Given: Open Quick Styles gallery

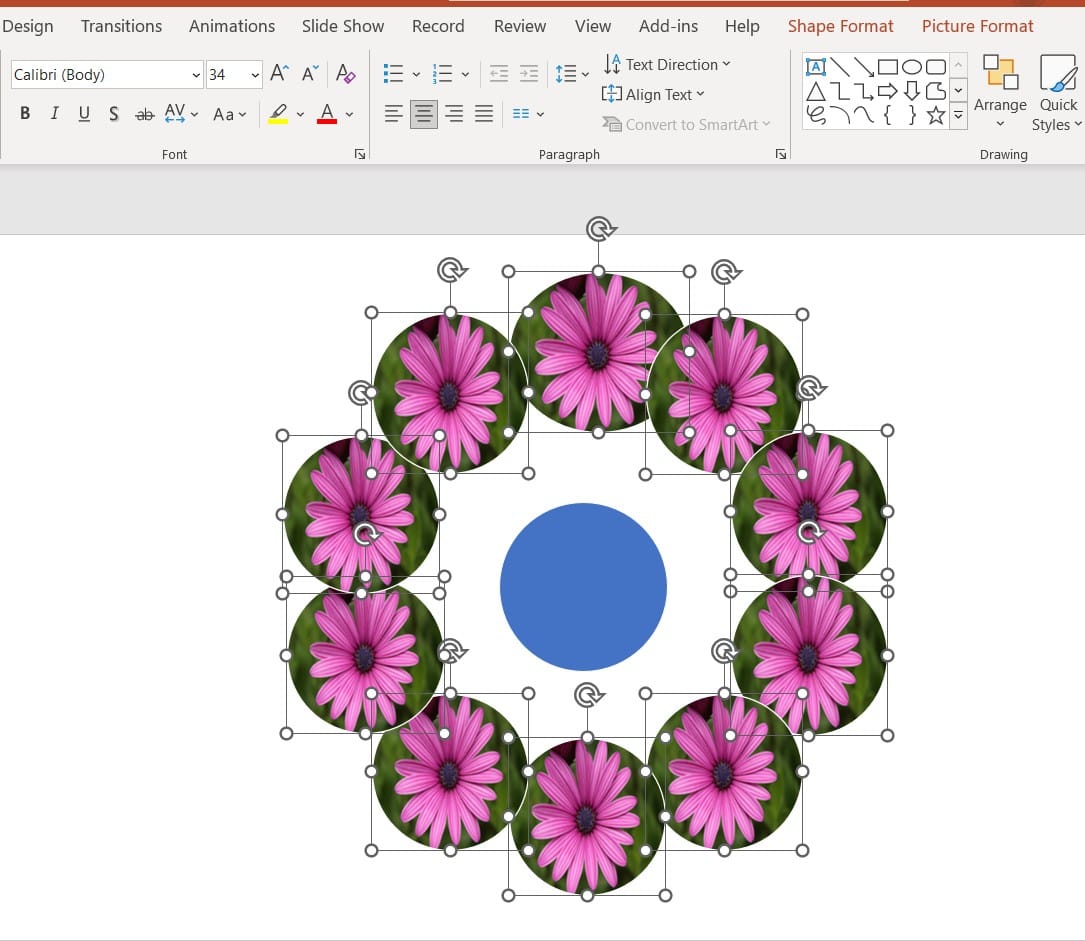Looking at the screenshot, I should (1057, 93).
